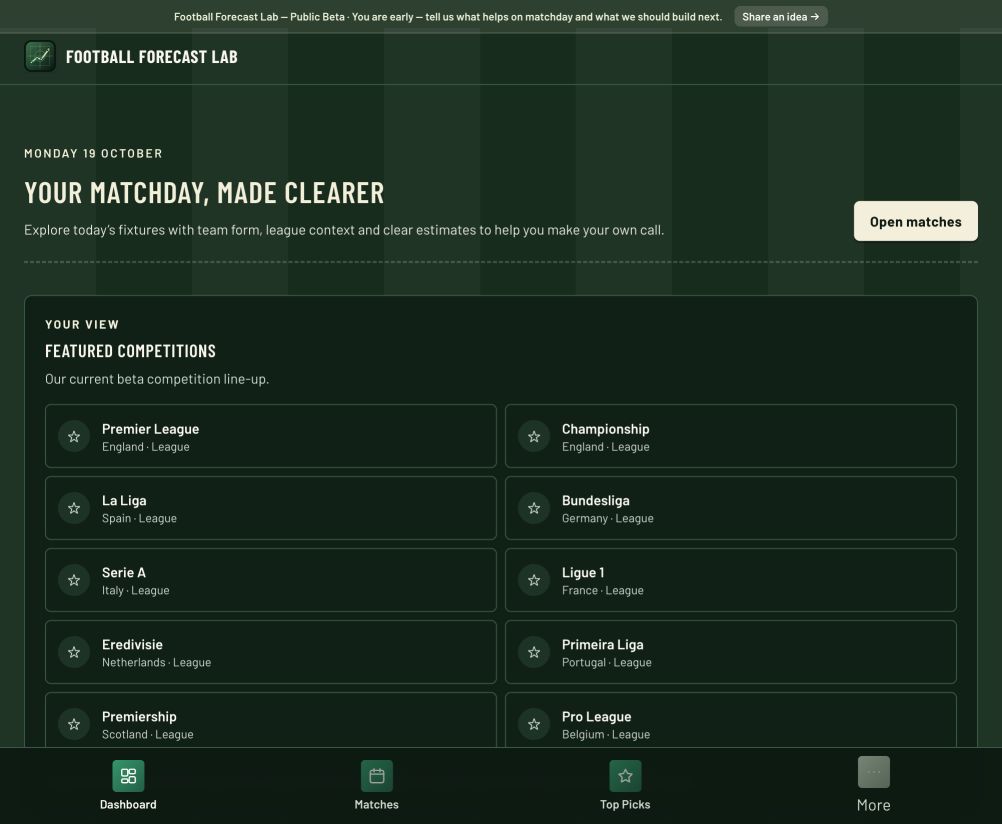Image resolution: width=1002 pixels, height=824 pixels.
Task: Select the Bundesliga competition name
Action: (x=596, y=501)
